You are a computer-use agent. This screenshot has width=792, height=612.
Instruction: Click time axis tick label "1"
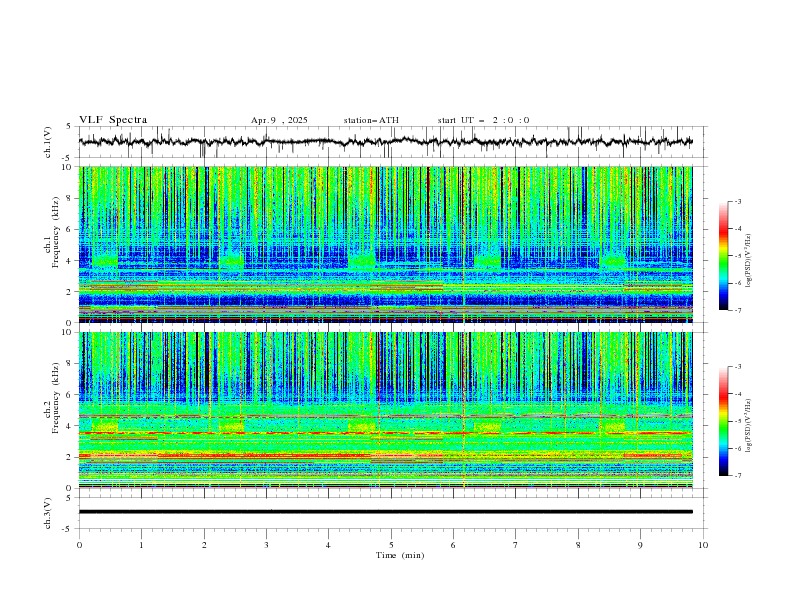(x=141, y=545)
